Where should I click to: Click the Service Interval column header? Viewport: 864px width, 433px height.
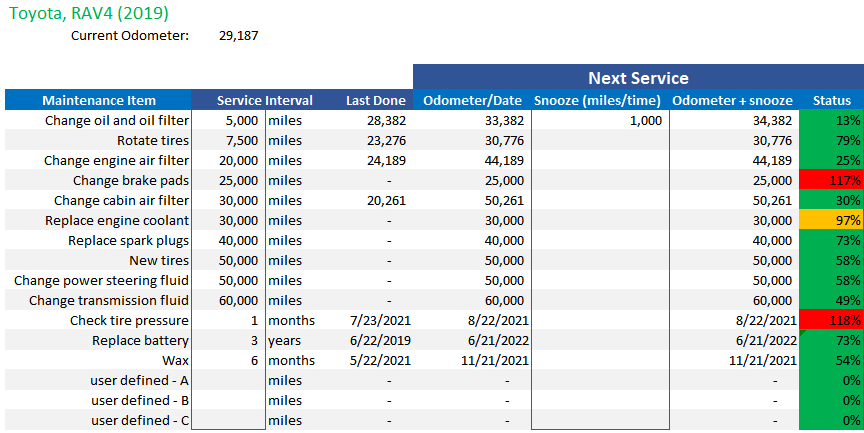pyautogui.click(x=265, y=100)
